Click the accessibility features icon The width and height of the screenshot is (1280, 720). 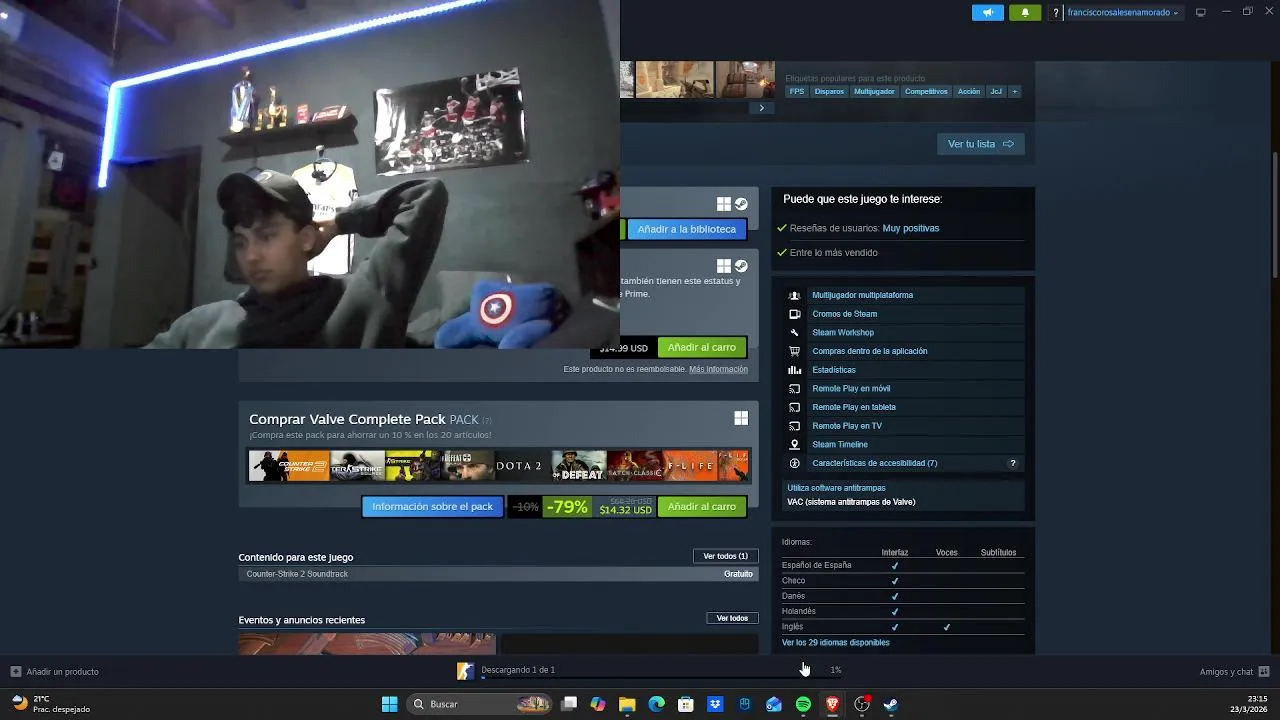795,463
